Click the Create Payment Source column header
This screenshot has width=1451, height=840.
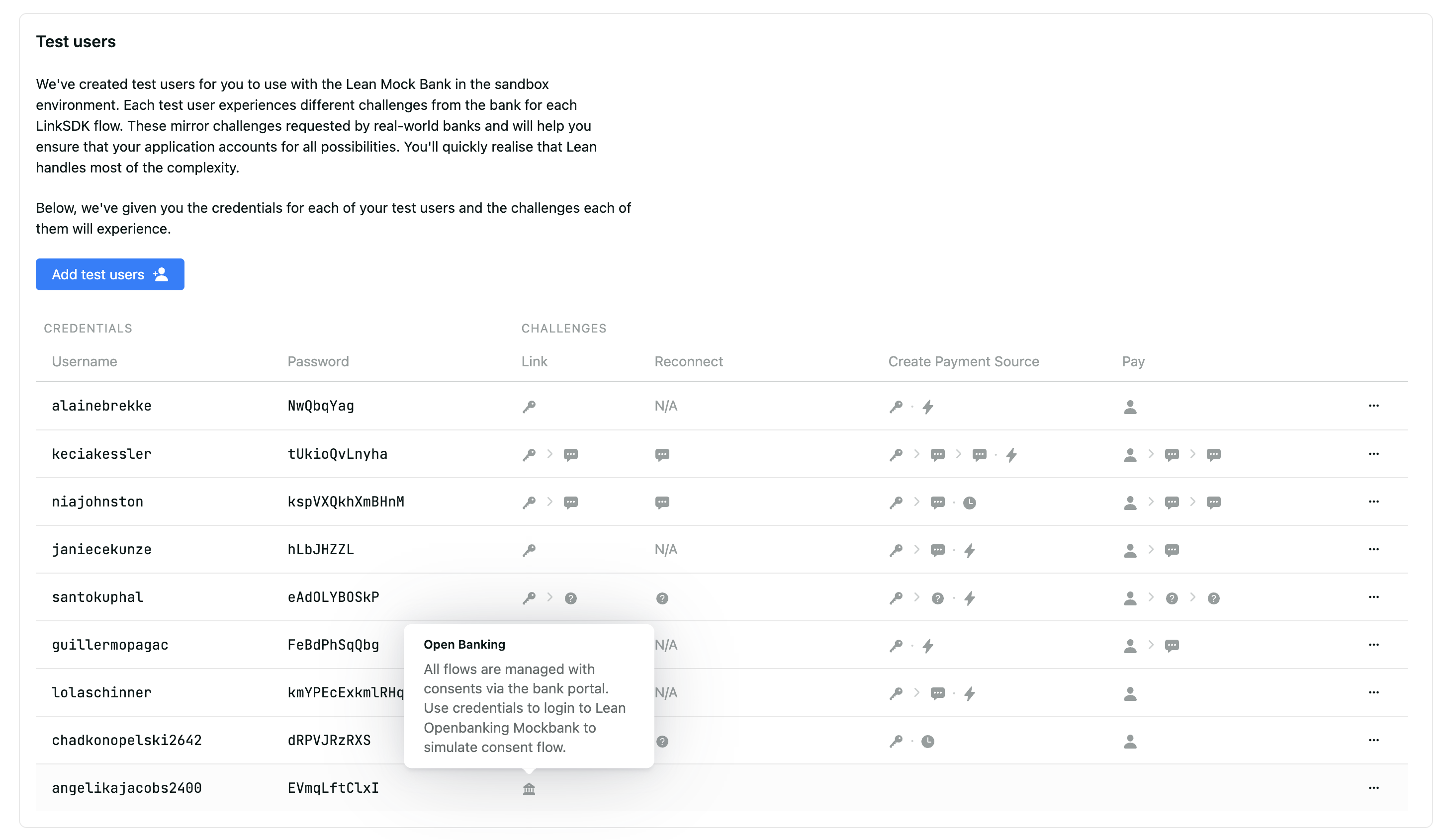click(963, 361)
